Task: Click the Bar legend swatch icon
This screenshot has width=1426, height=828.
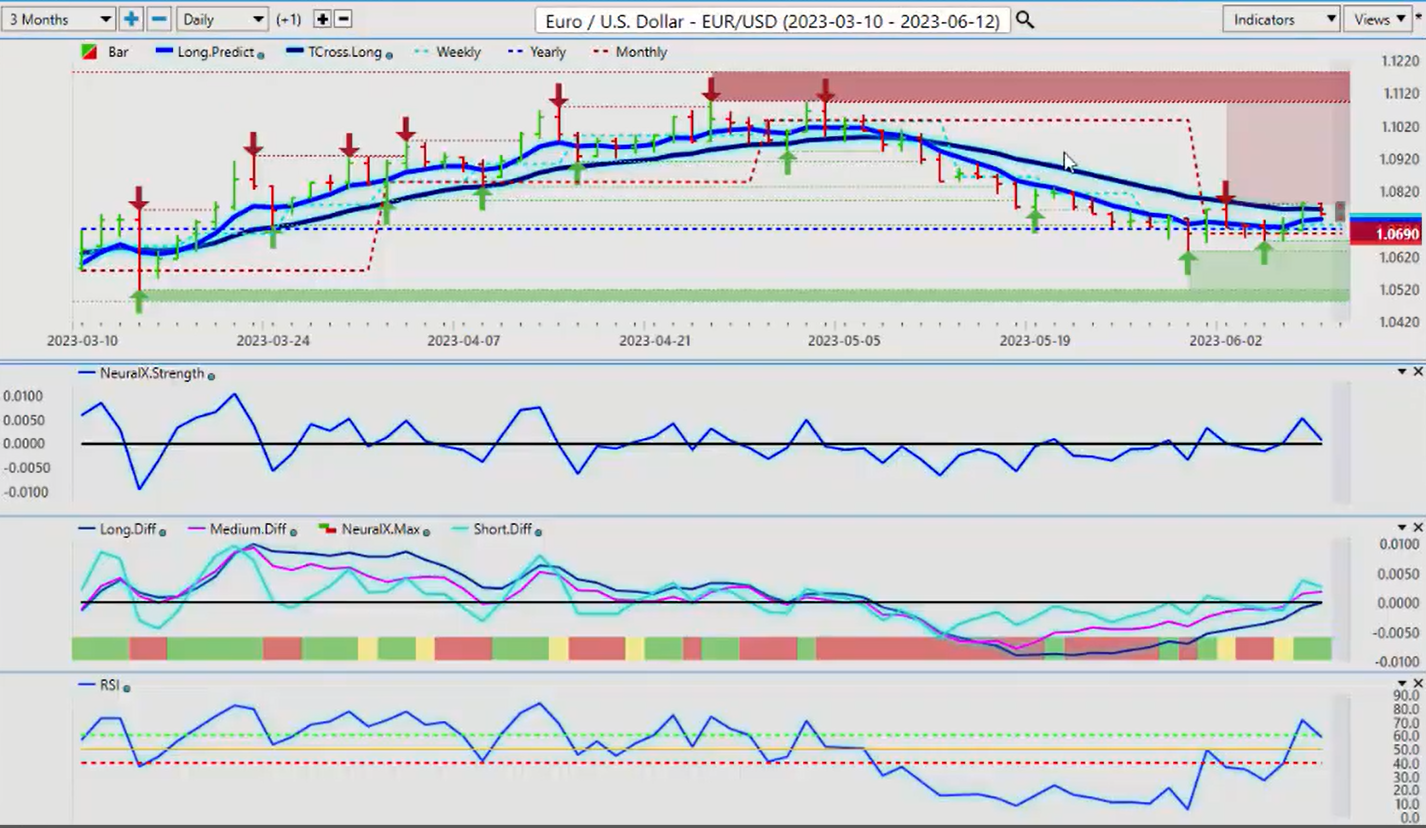Action: [x=89, y=52]
